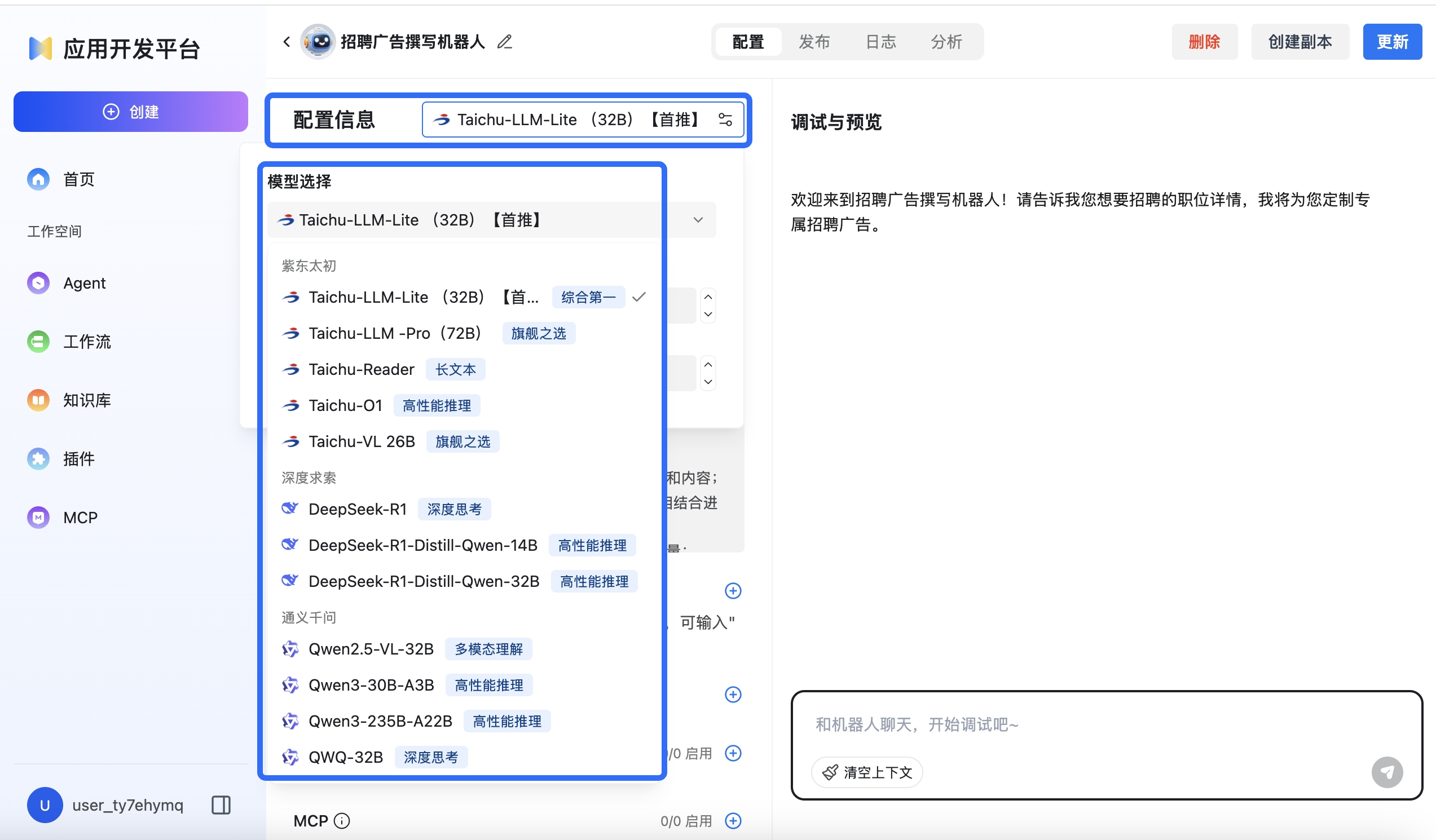Toggle the sidebar collapse panel icon
Image resolution: width=1436 pixels, height=840 pixels.
click(221, 804)
